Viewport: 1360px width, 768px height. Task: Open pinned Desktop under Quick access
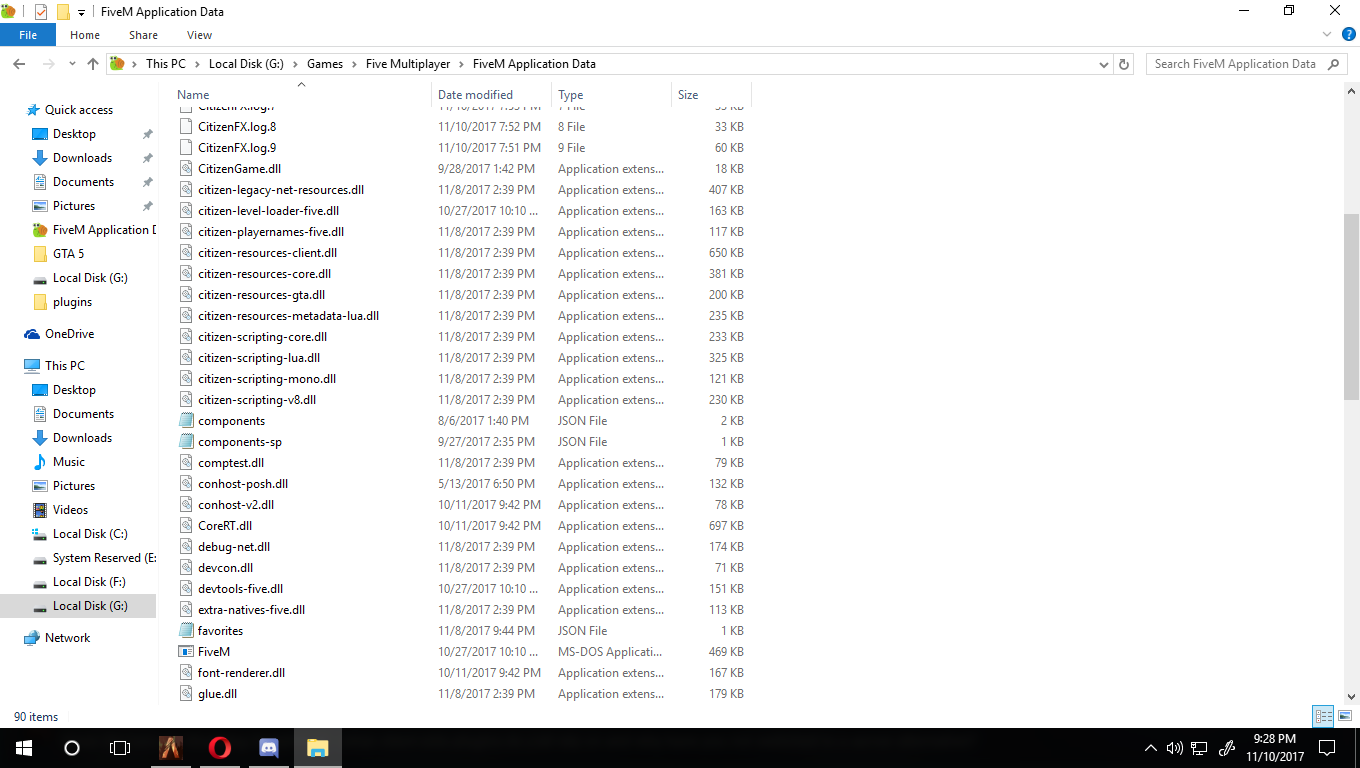click(74, 134)
